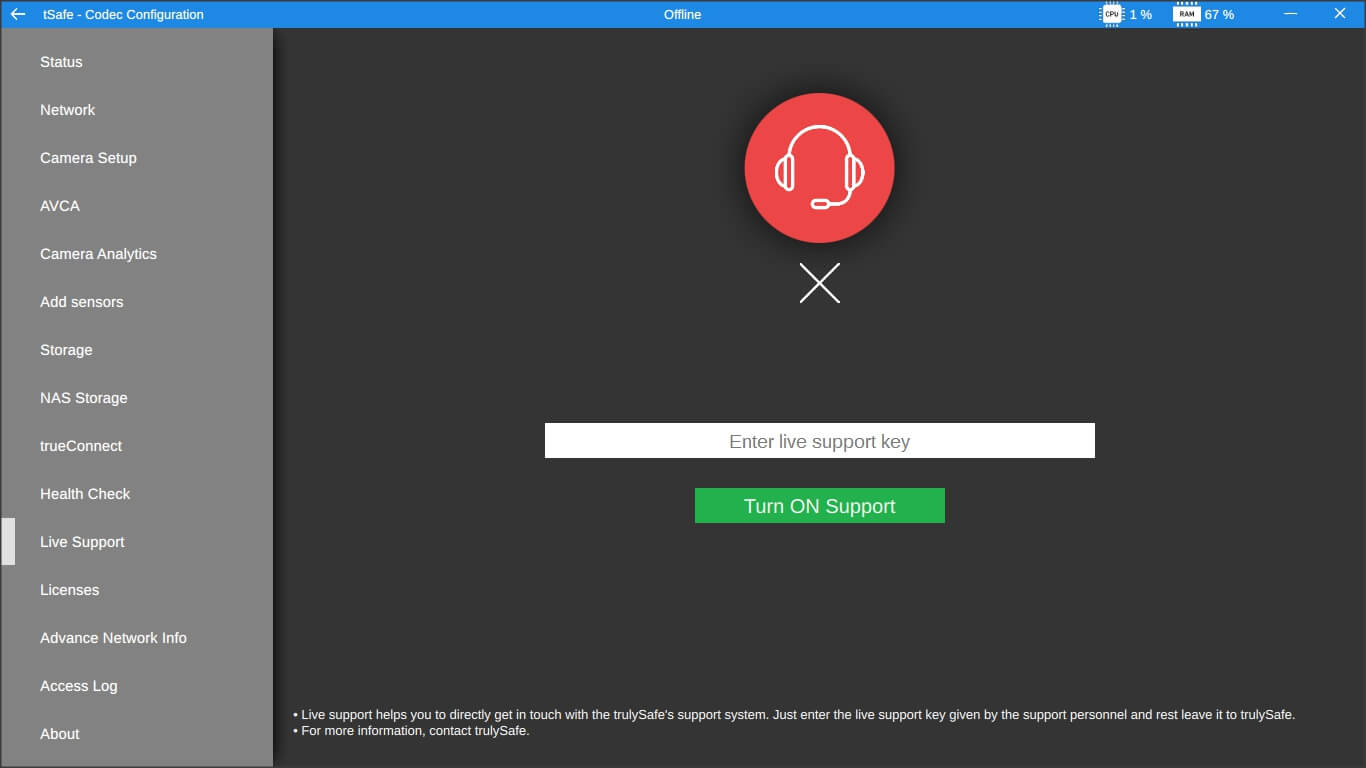This screenshot has height=768, width=1366.
Task: Open the NAS Storage settings
Action: tap(84, 398)
